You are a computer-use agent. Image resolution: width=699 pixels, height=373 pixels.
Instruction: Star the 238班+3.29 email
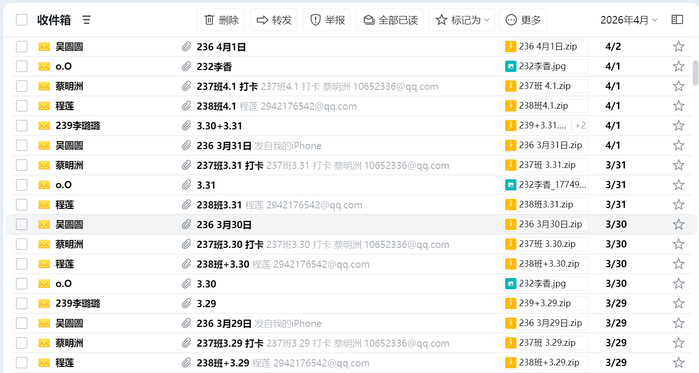tap(678, 362)
